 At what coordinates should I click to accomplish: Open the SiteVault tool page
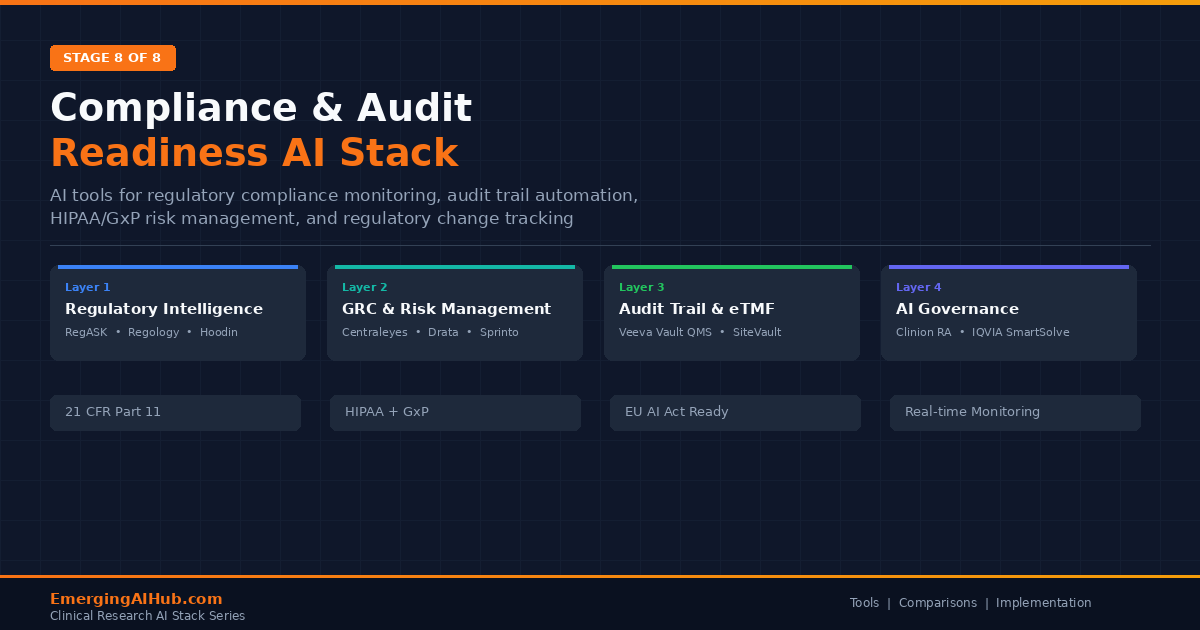click(757, 332)
